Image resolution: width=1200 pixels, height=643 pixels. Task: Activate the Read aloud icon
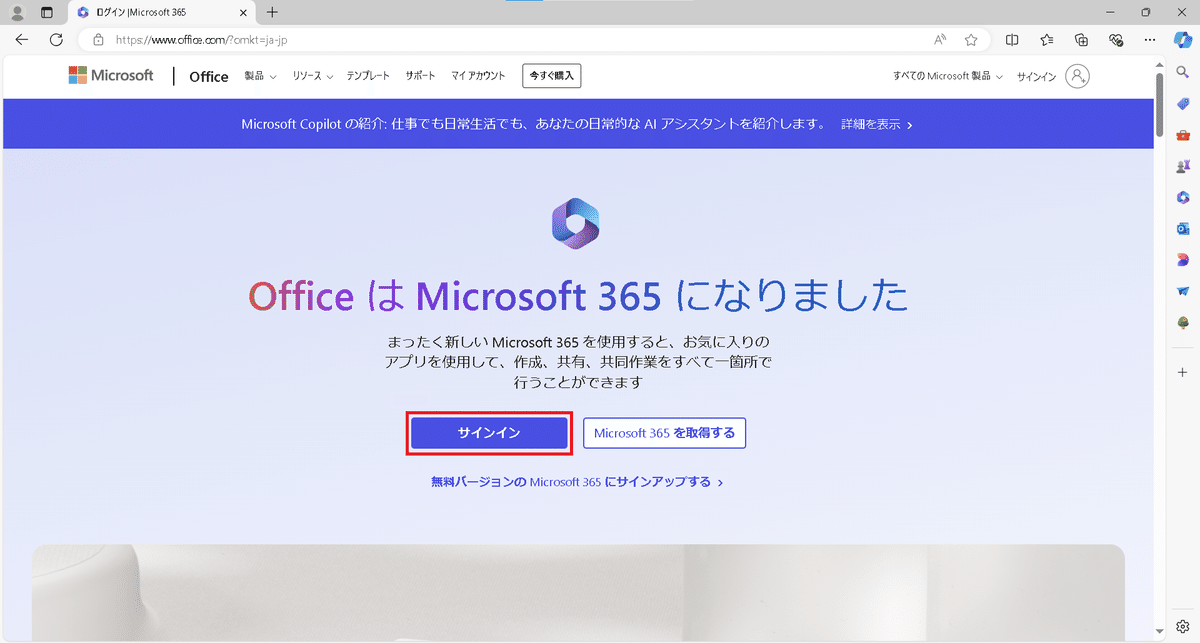point(940,40)
